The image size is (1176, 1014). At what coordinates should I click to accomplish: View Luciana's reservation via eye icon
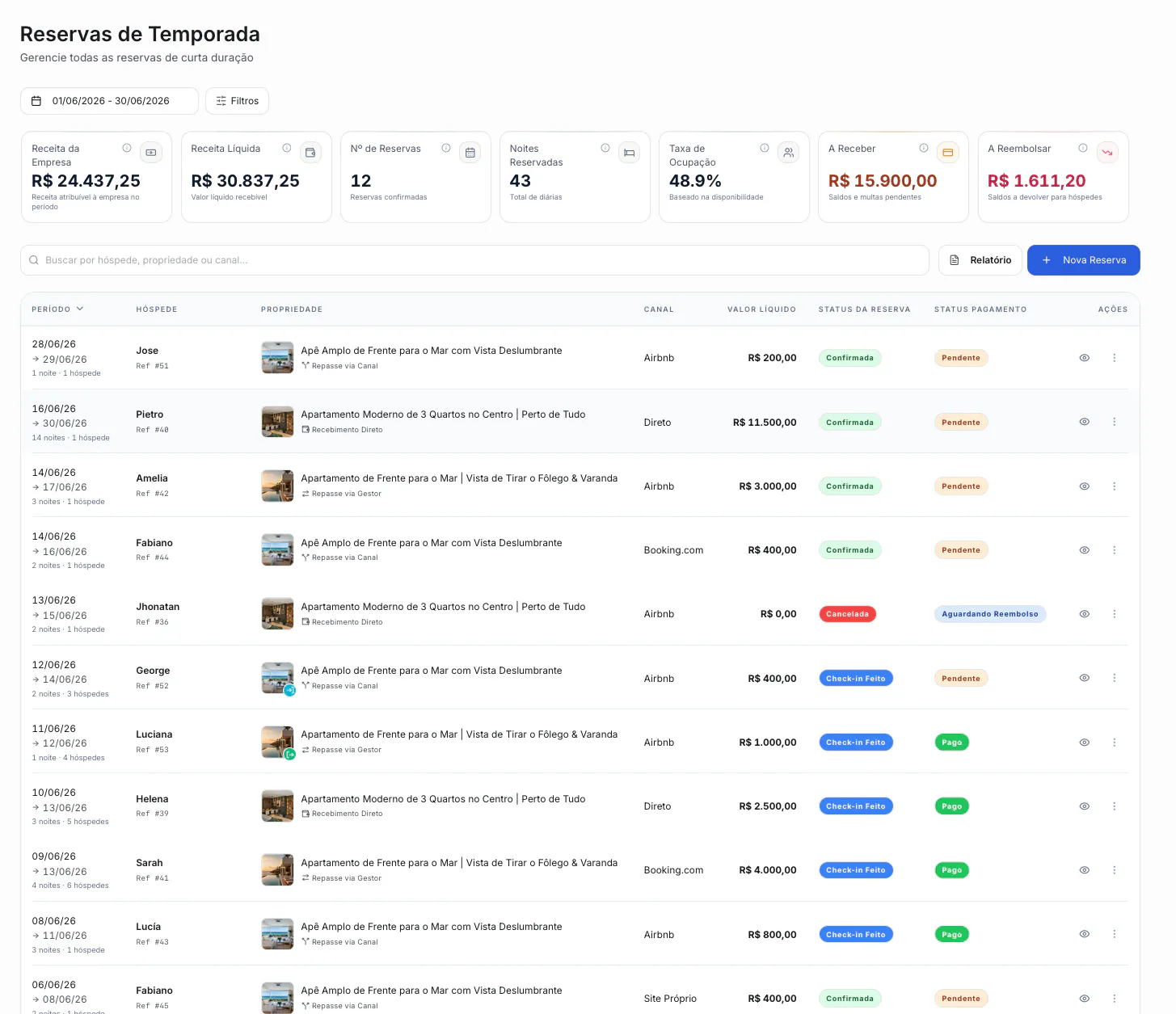coord(1085,743)
